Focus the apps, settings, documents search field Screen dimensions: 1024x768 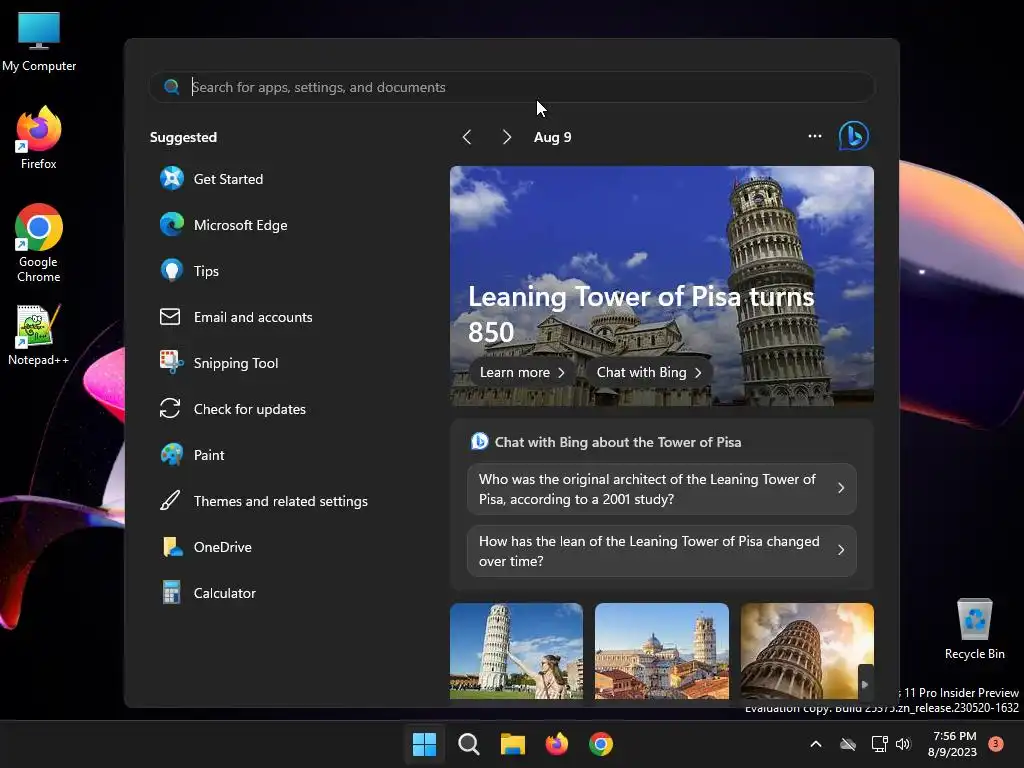512,87
